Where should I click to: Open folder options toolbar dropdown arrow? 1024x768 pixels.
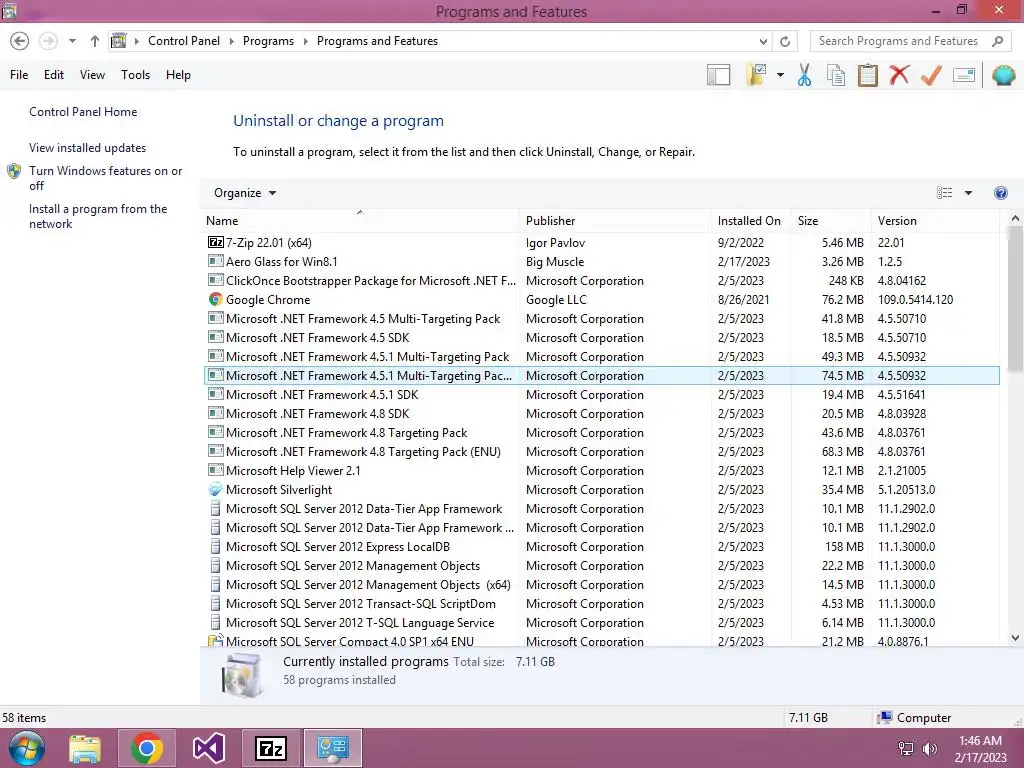(x=780, y=75)
